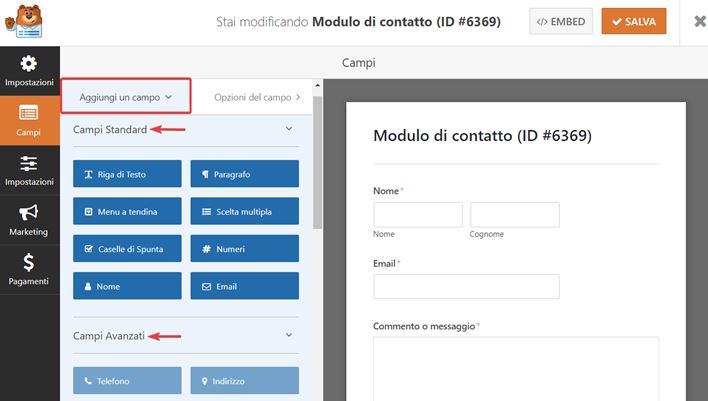Click the header form name text

406,22
